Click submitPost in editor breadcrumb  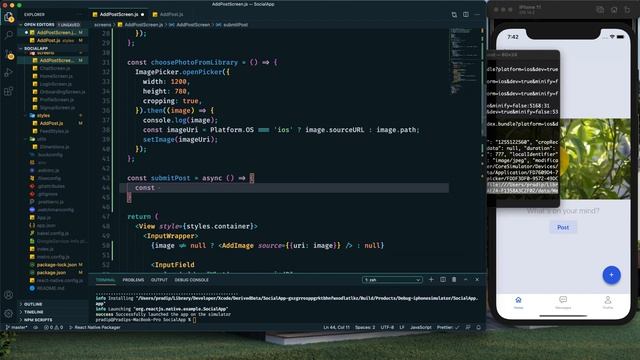pos(236,24)
